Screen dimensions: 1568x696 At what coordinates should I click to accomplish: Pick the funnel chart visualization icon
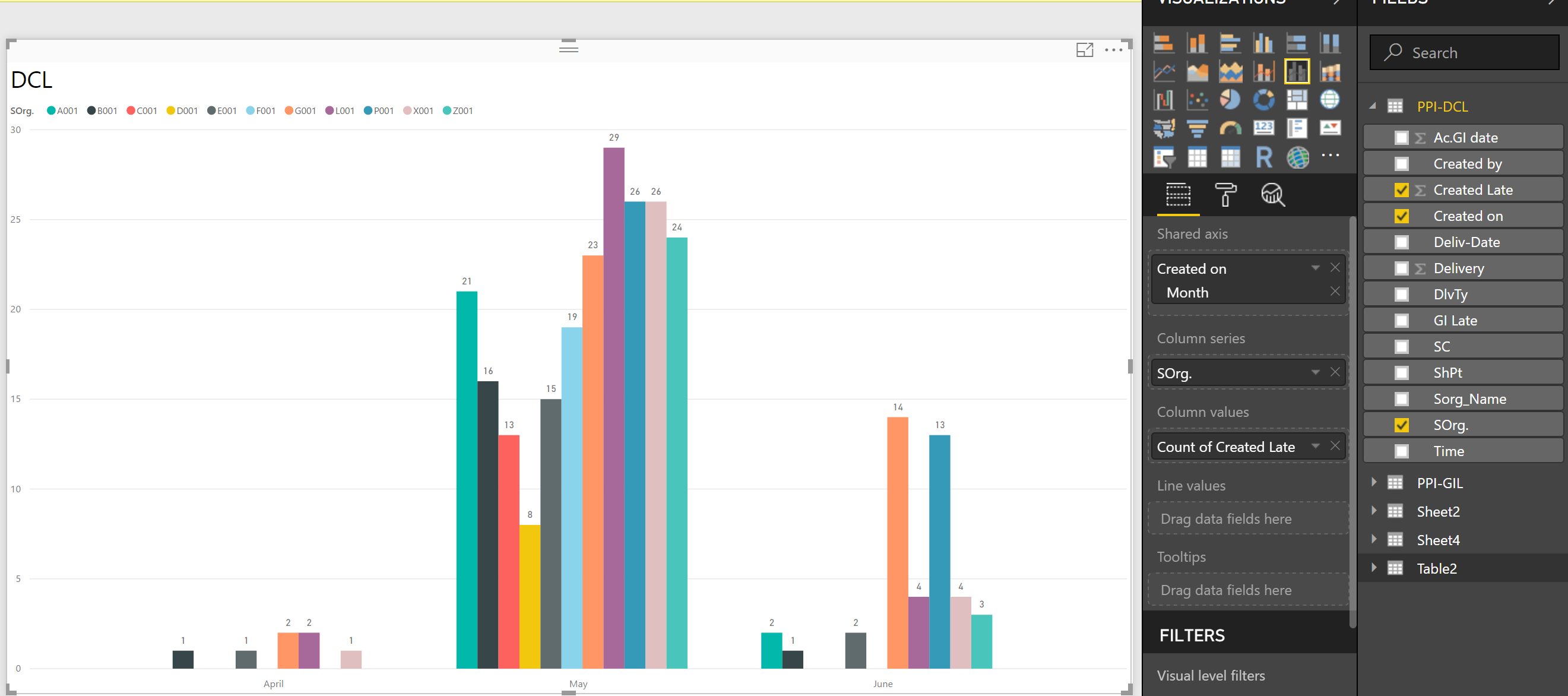pos(1197,128)
